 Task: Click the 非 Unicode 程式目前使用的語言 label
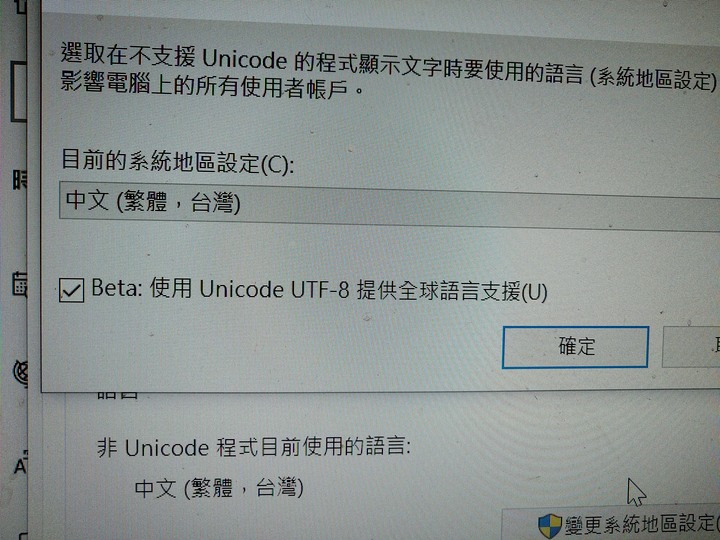tap(253, 447)
